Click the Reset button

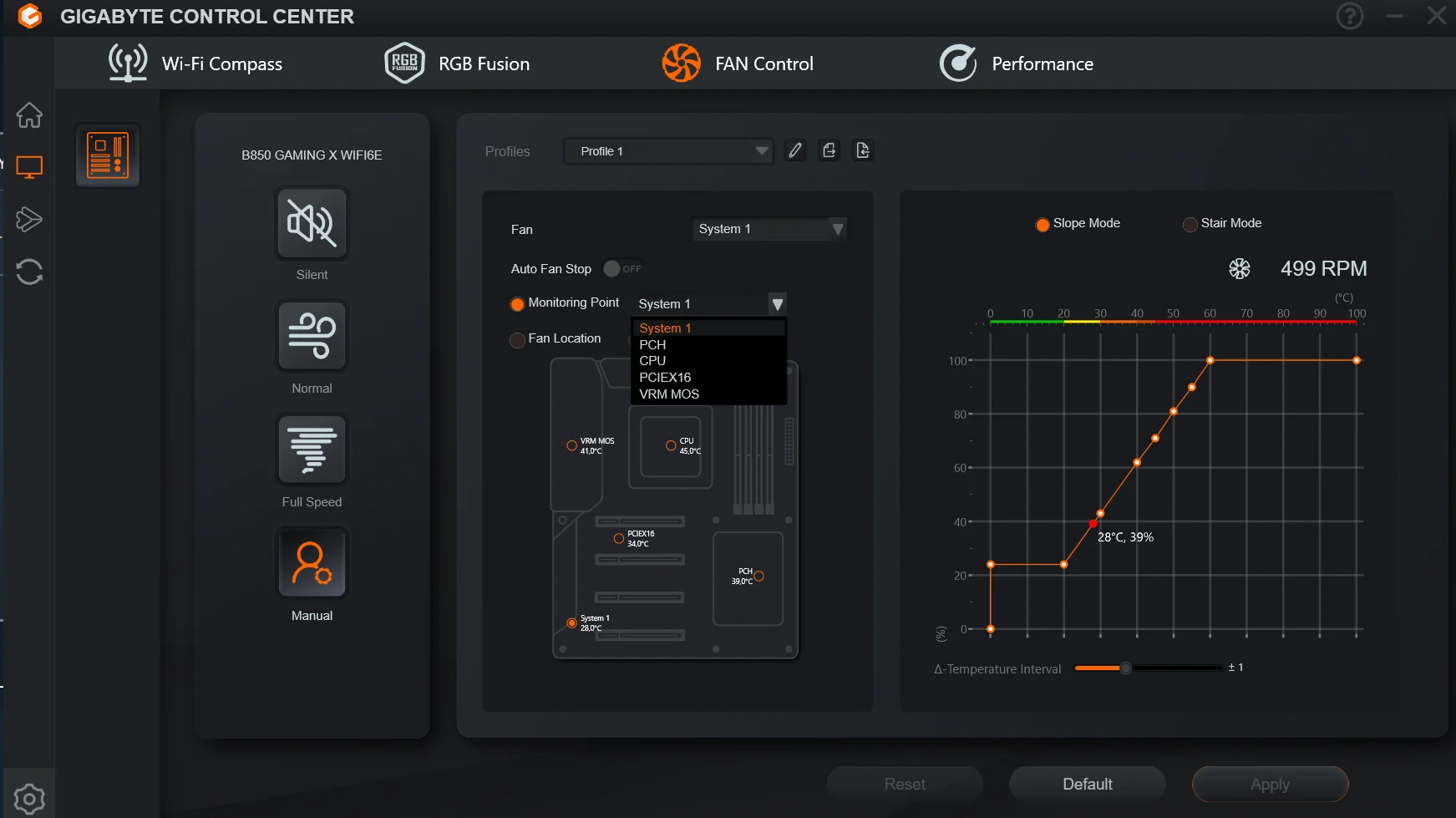(905, 784)
